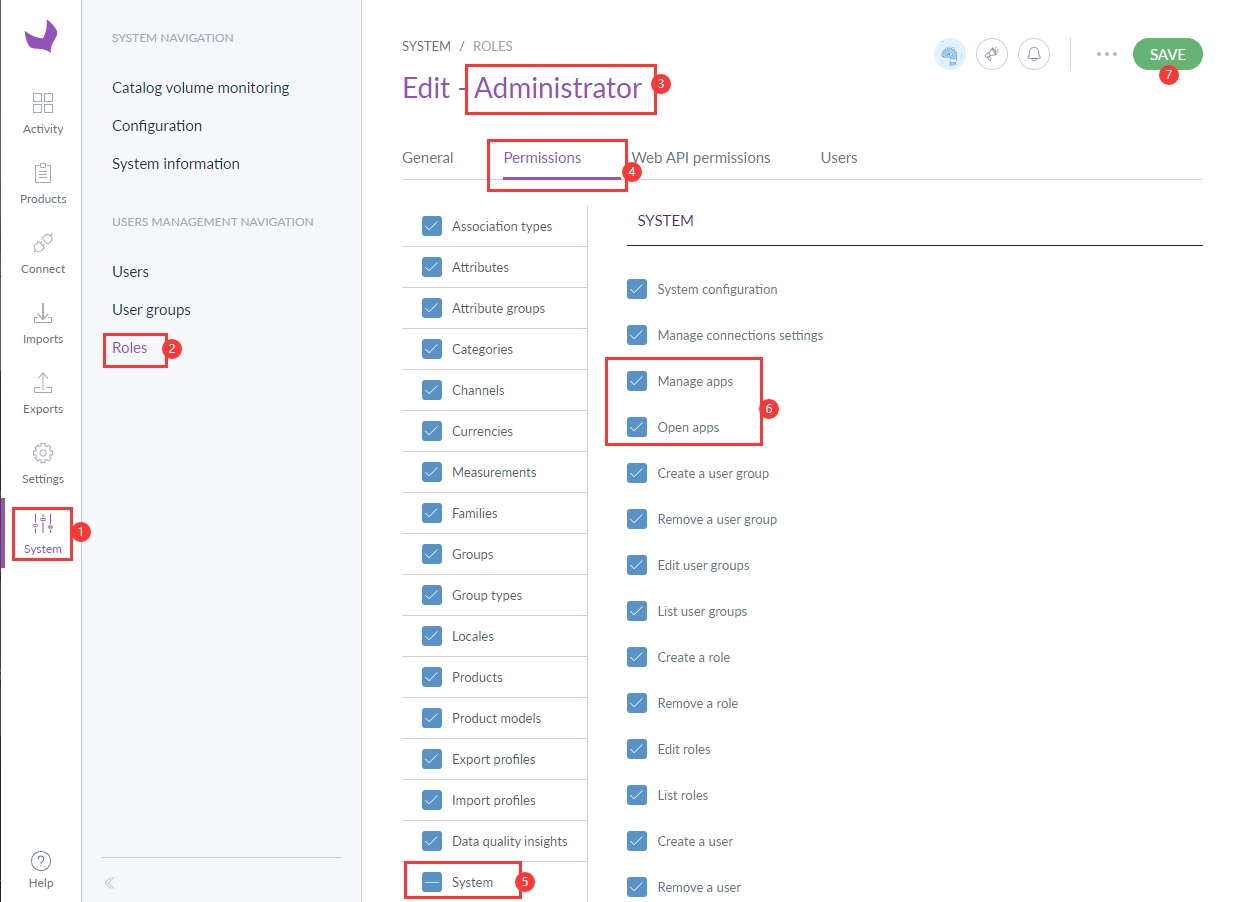The height and width of the screenshot is (902, 1241).
Task: Collapse the navigation panel with double chevron
Action: (x=110, y=883)
